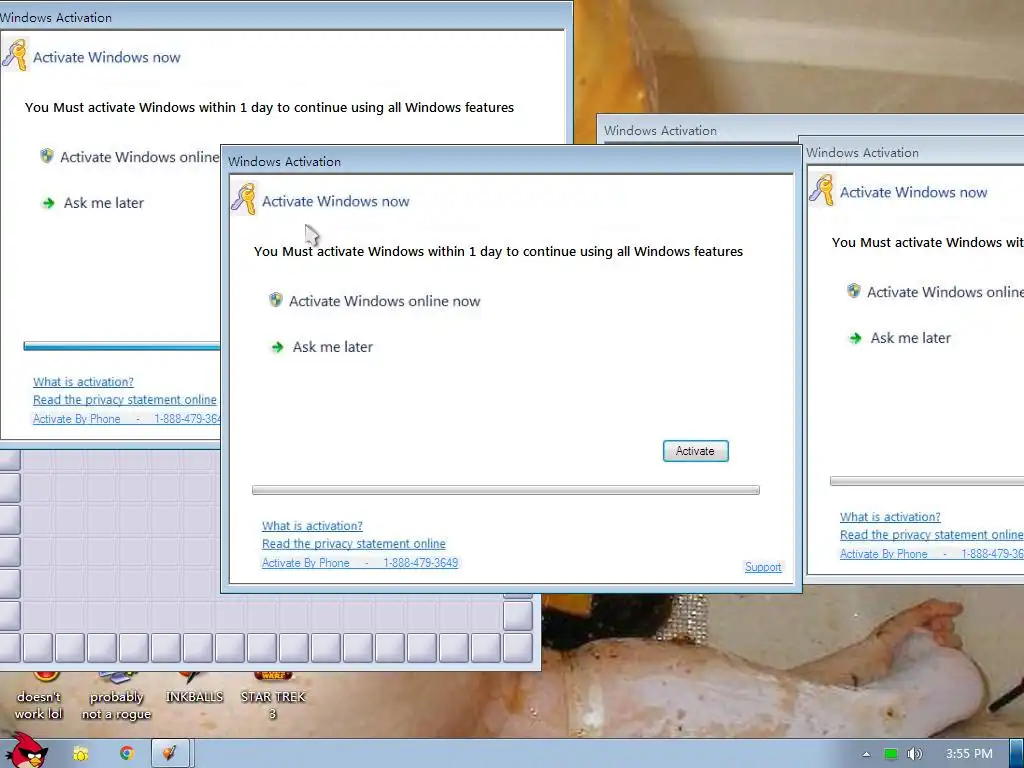Viewport: 1024px width, 768px height.
Task: Launch Chrome from the taskbar
Action: 127,753
